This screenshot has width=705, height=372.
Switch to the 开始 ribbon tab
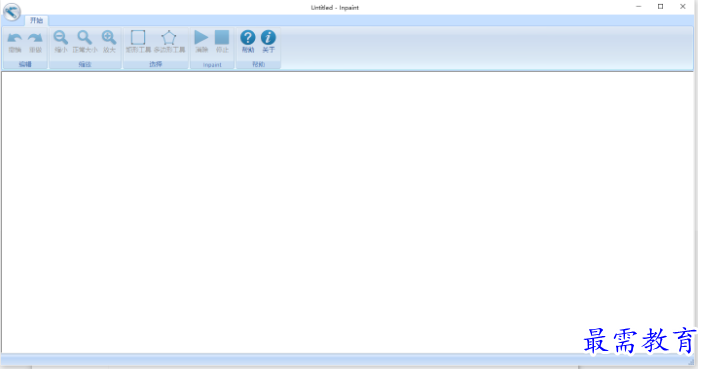coord(36,20)
